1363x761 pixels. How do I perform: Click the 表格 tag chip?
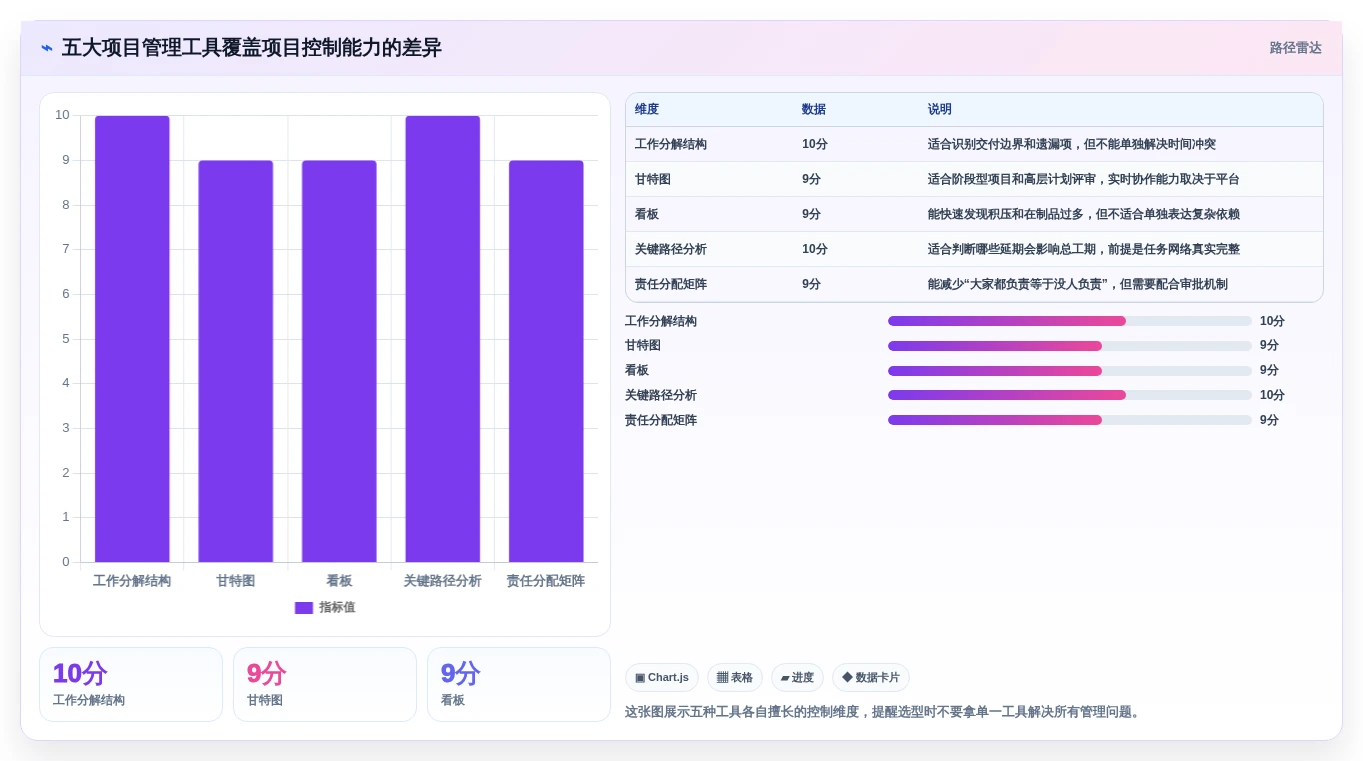735,678
